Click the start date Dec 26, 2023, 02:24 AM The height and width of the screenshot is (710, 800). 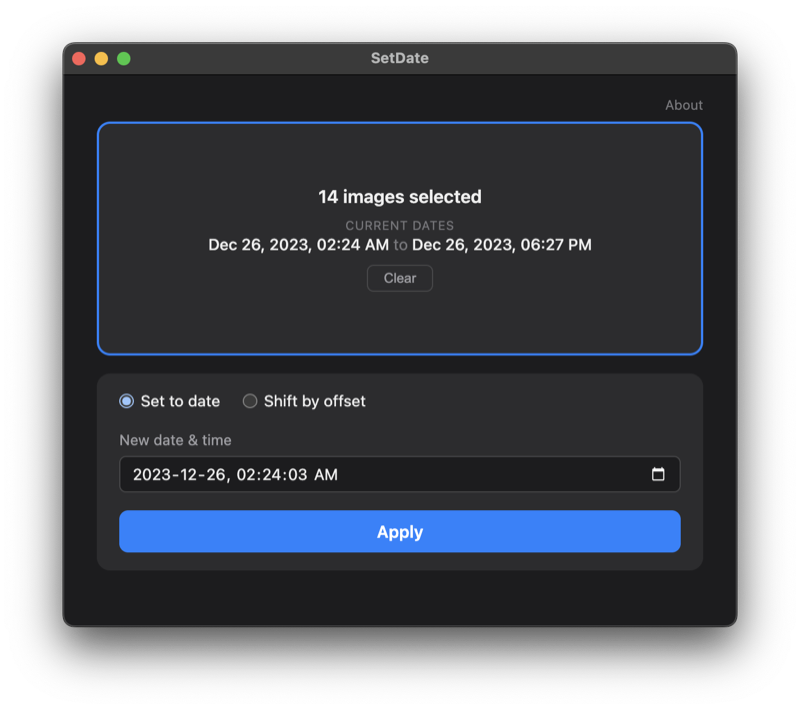pyautogui.click(x=298, y=245)
